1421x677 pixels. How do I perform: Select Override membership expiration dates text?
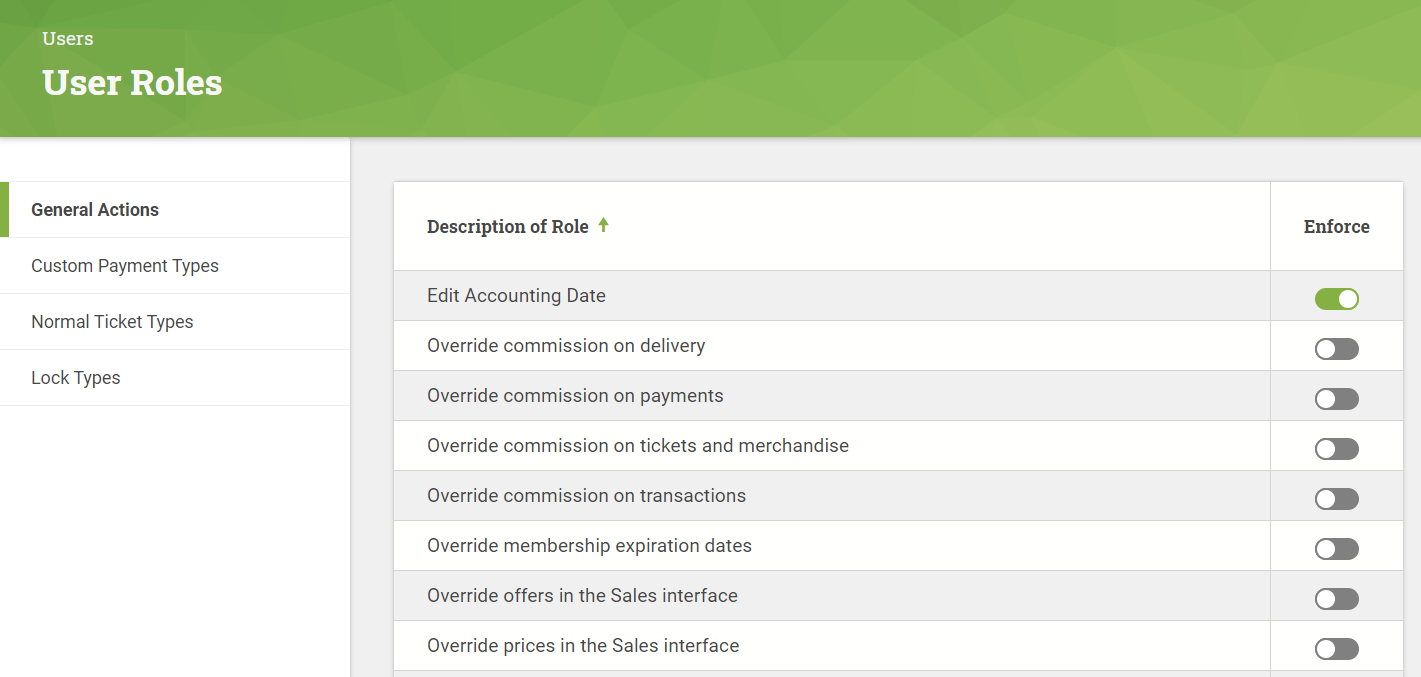589,546
